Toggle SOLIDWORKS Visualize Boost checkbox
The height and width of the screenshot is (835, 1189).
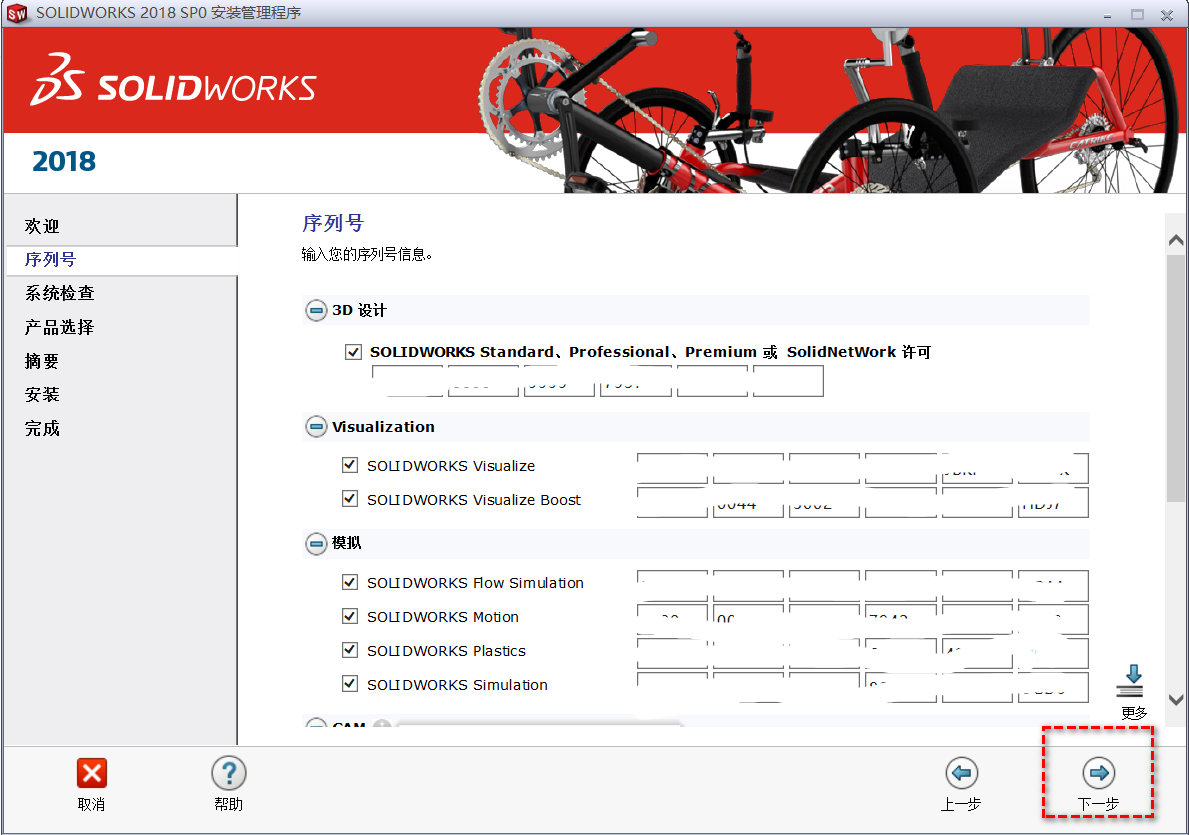[x=350, y=499]
